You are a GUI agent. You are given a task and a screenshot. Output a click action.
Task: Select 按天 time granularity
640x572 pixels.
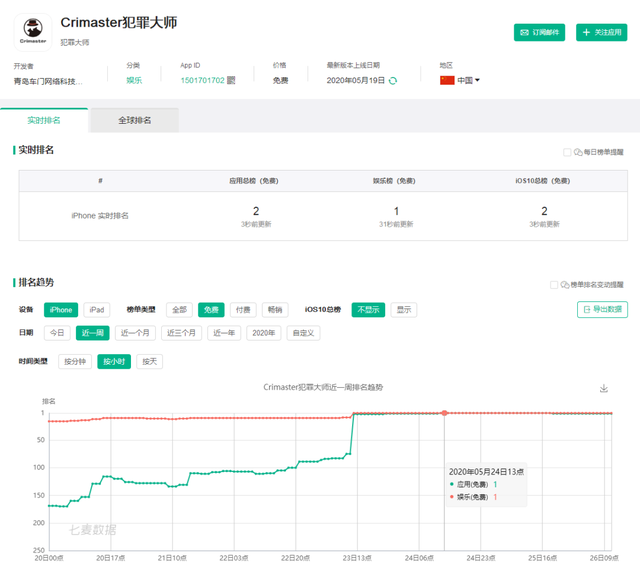pos(149,361)
